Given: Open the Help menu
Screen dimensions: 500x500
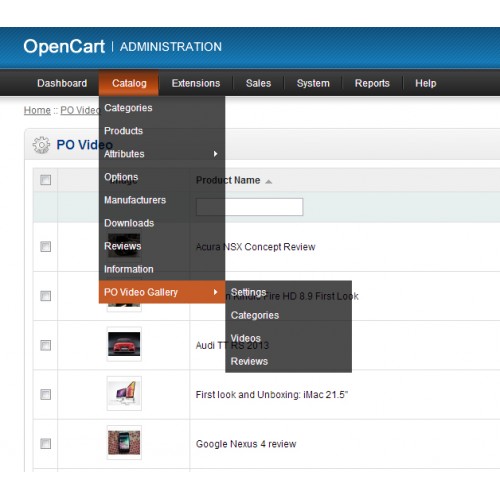Looking at the screenshot, I should pyautogui.click(x=426, y=83).
